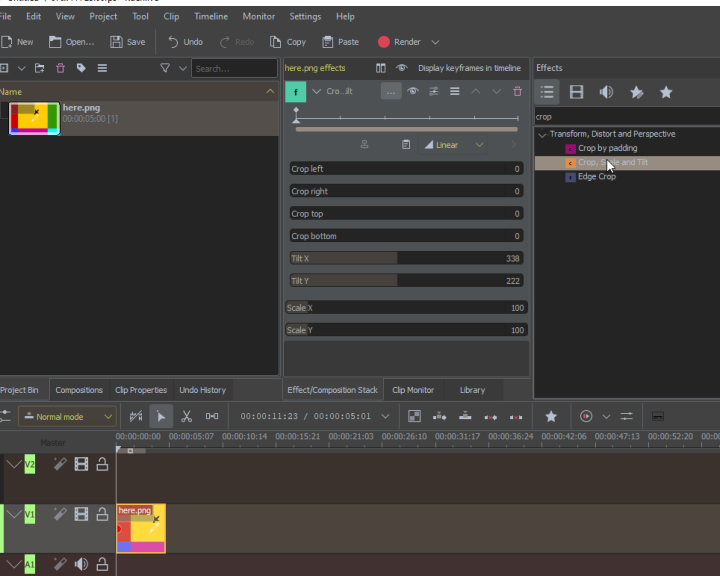The width and height of the screenshot is (720, 576).
Task: Click the tag icon in Project Bin toolbar
Action: [81, 68]
